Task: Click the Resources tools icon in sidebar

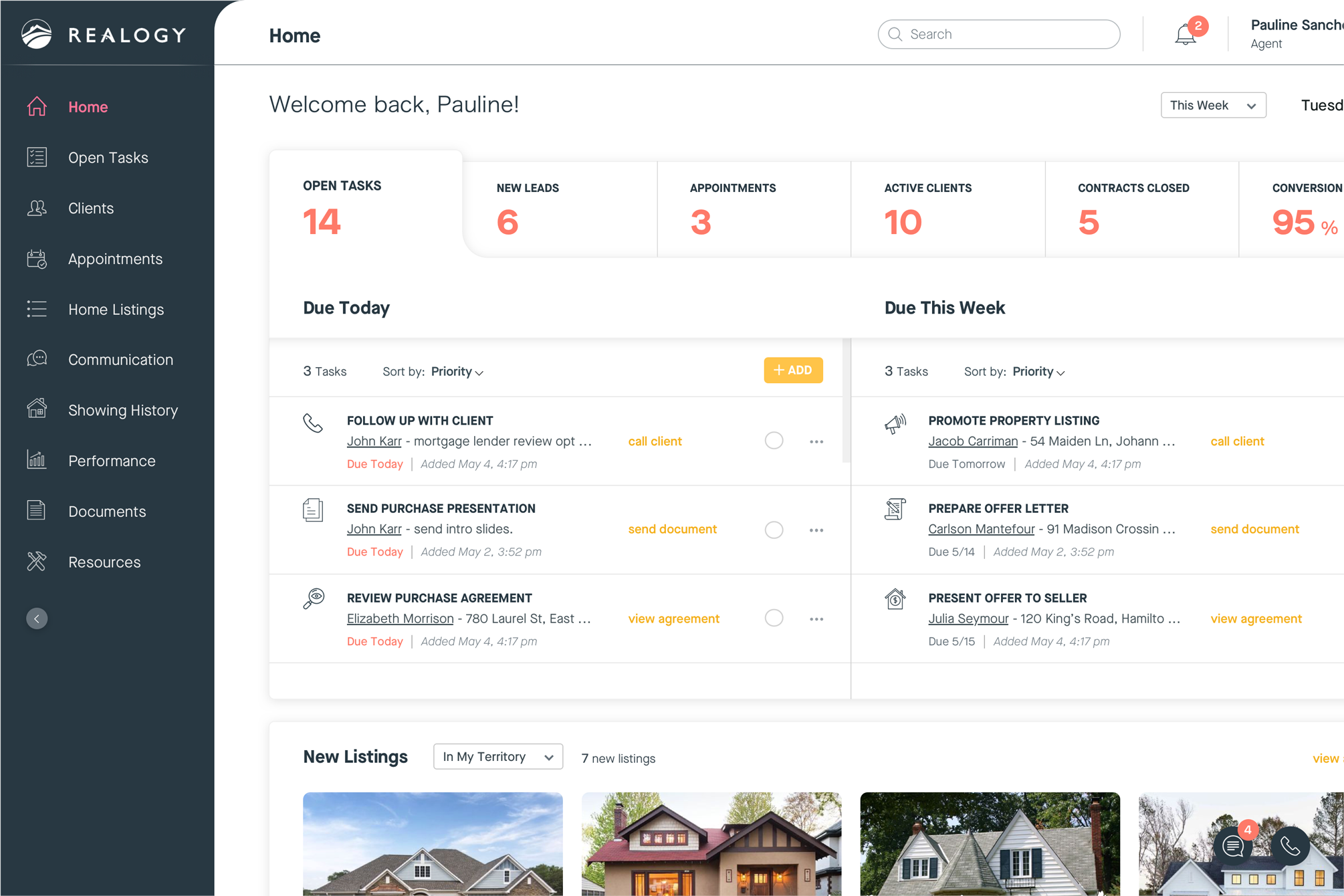Action: pyautogui.click(x=37, y=562)
